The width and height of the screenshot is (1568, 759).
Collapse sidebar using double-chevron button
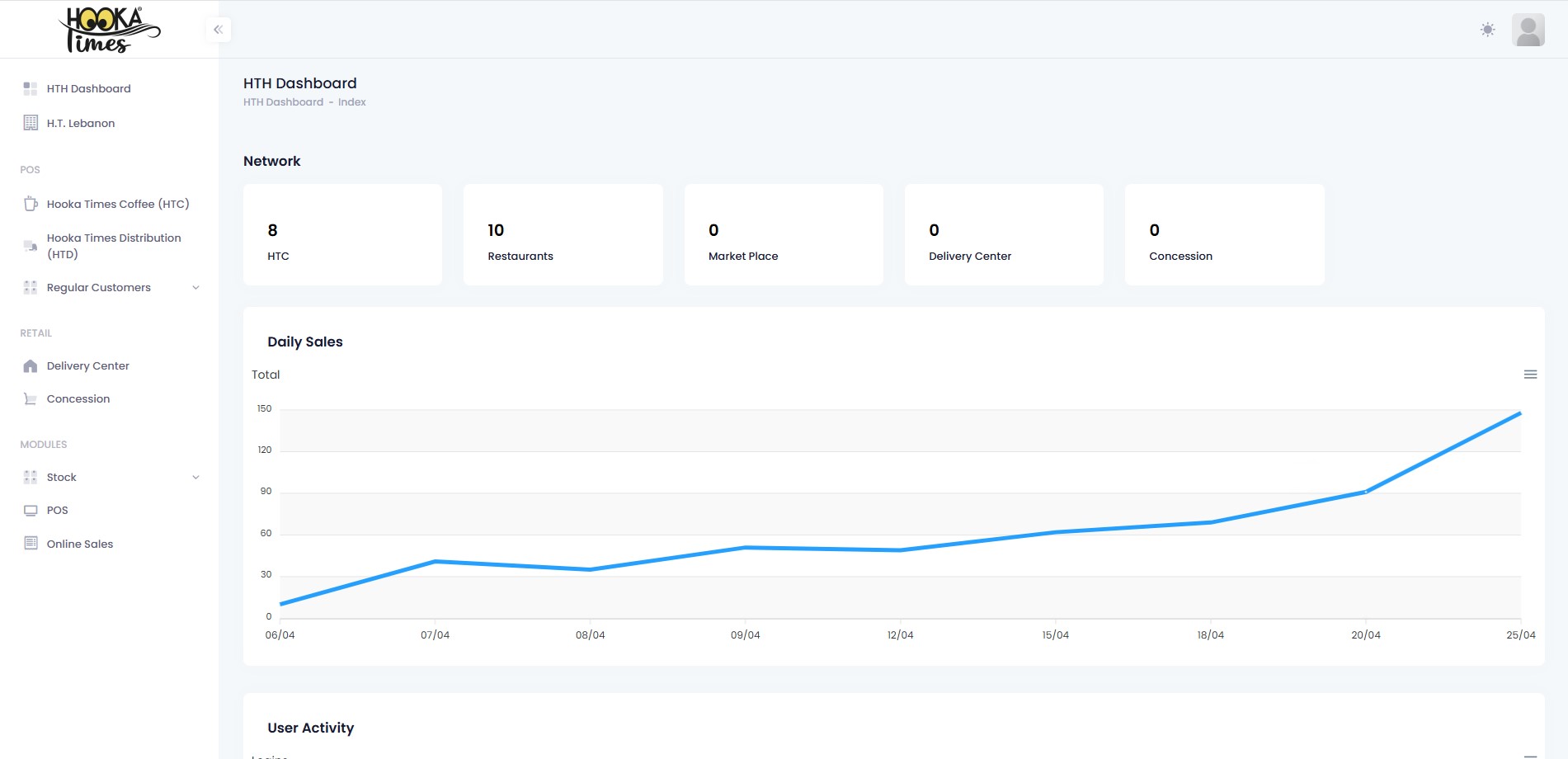point(219,30)
